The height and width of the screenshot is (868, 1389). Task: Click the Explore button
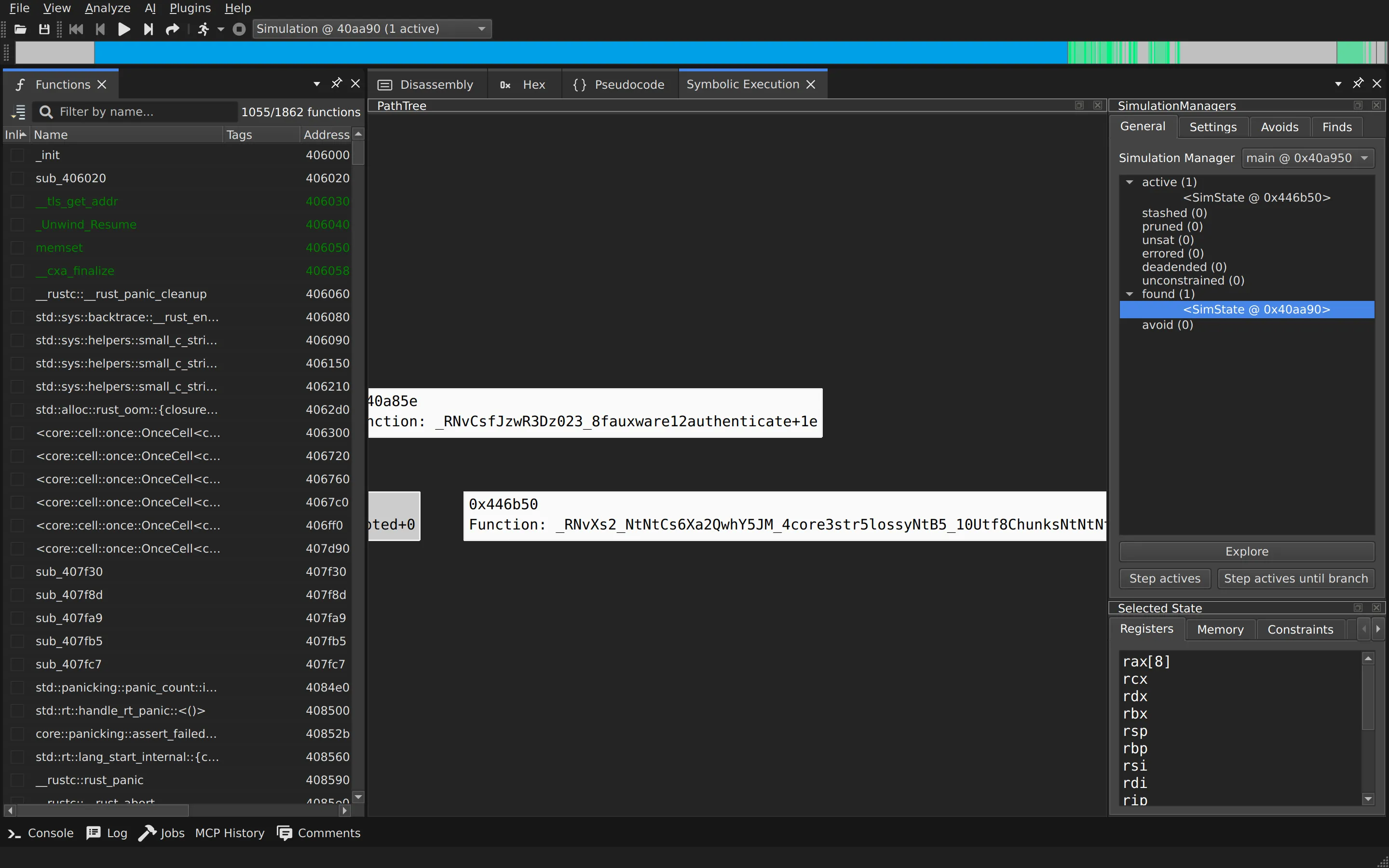click(x=1247, y=551)
